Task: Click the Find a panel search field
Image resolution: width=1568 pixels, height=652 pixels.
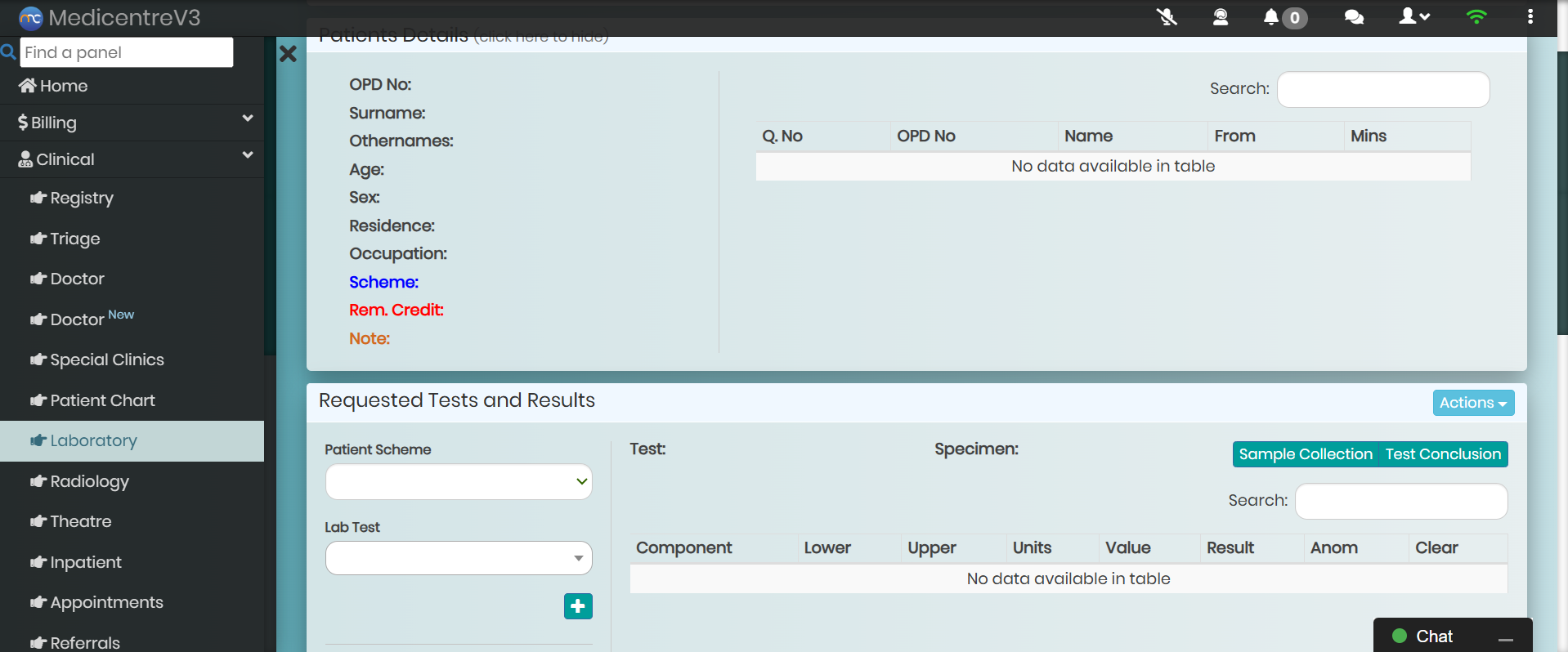Action: click(x=127, y=52)
